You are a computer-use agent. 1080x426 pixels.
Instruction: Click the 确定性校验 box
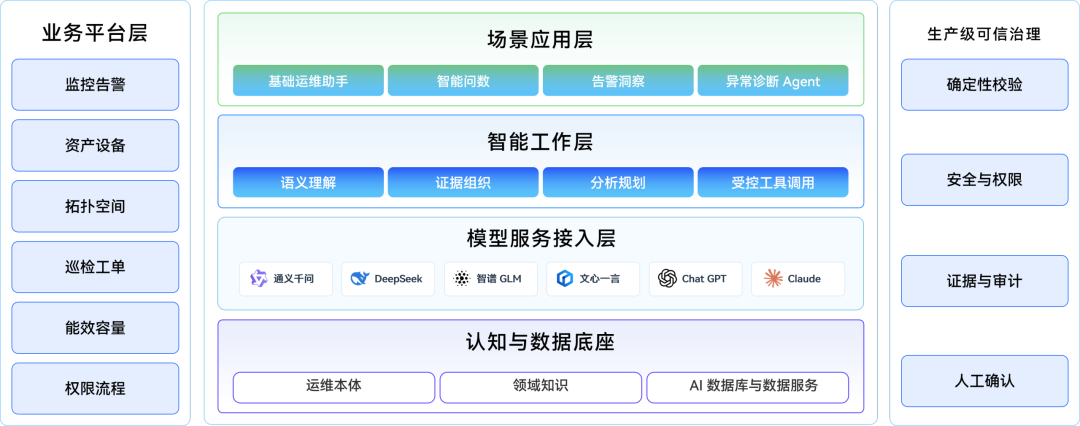tap(984, 85)
